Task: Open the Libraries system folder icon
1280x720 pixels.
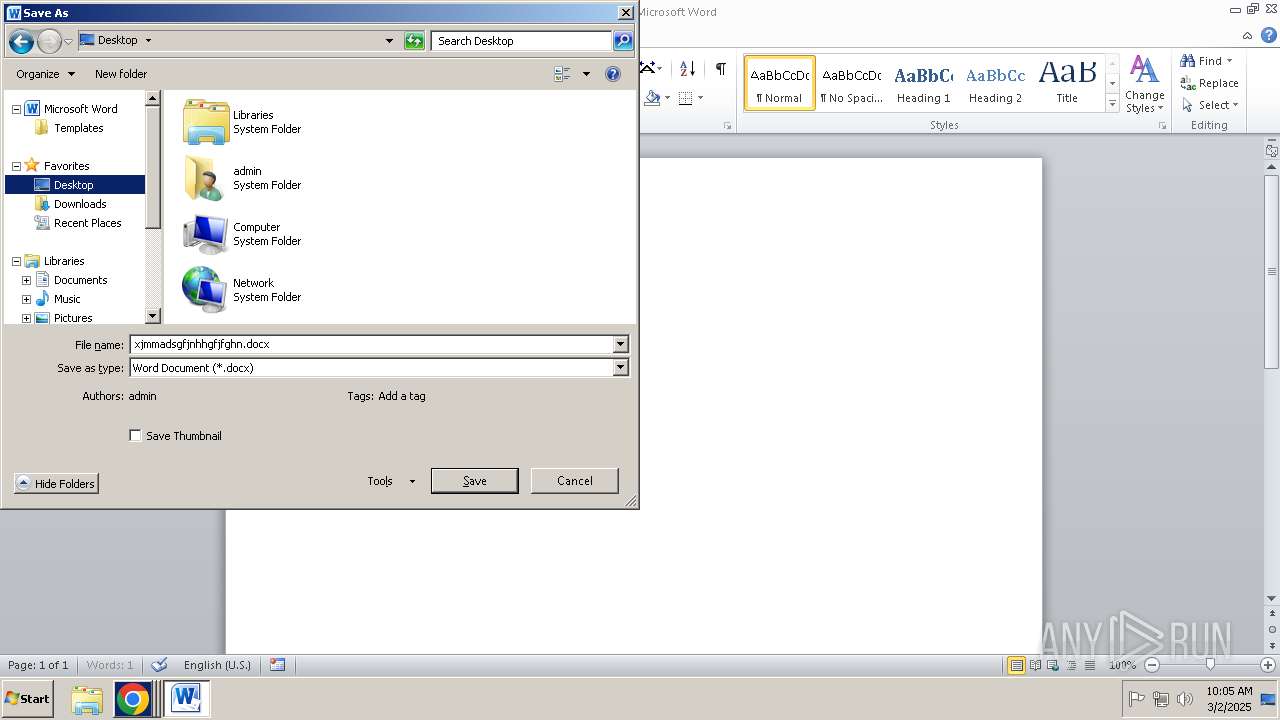Action: point(206,122)
